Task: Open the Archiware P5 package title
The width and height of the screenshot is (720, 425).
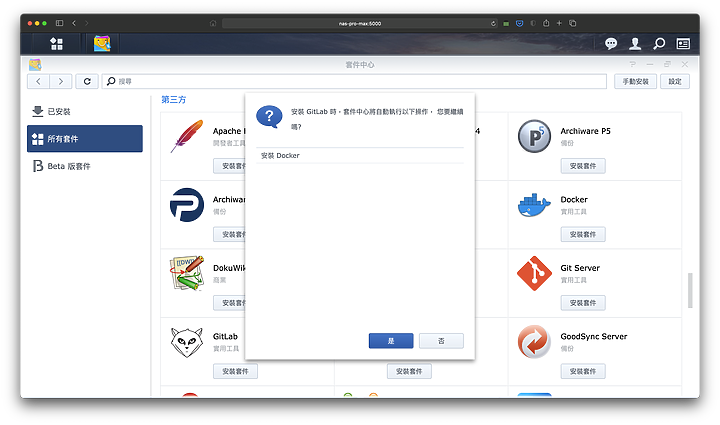Action: pos(585,131)
